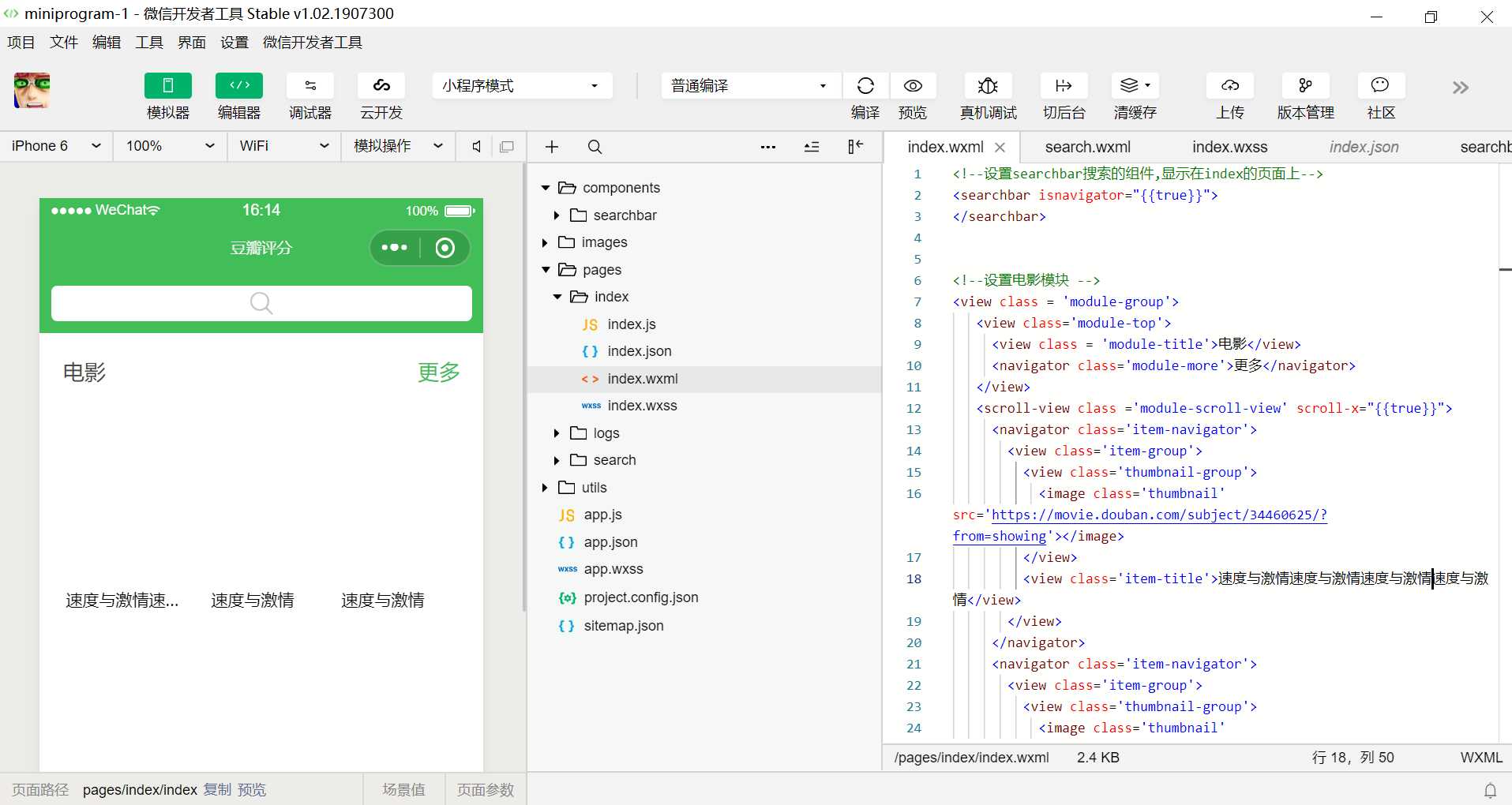Mute the simulator sound icon
1512x805 pixels.
click(x=476, y=147)
